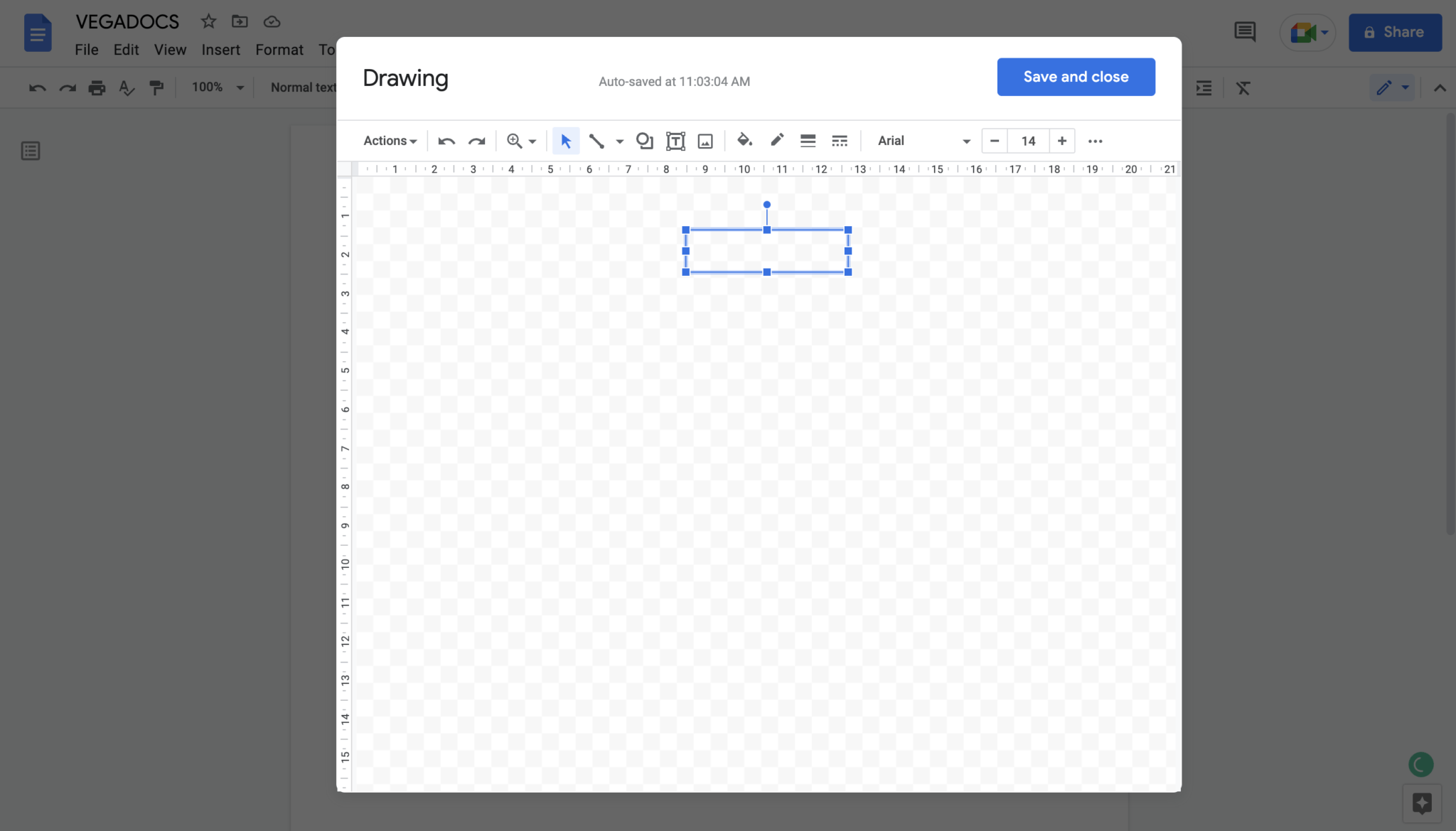Check the cloud save status icon
1456x831 pixels.
[272, 21]
